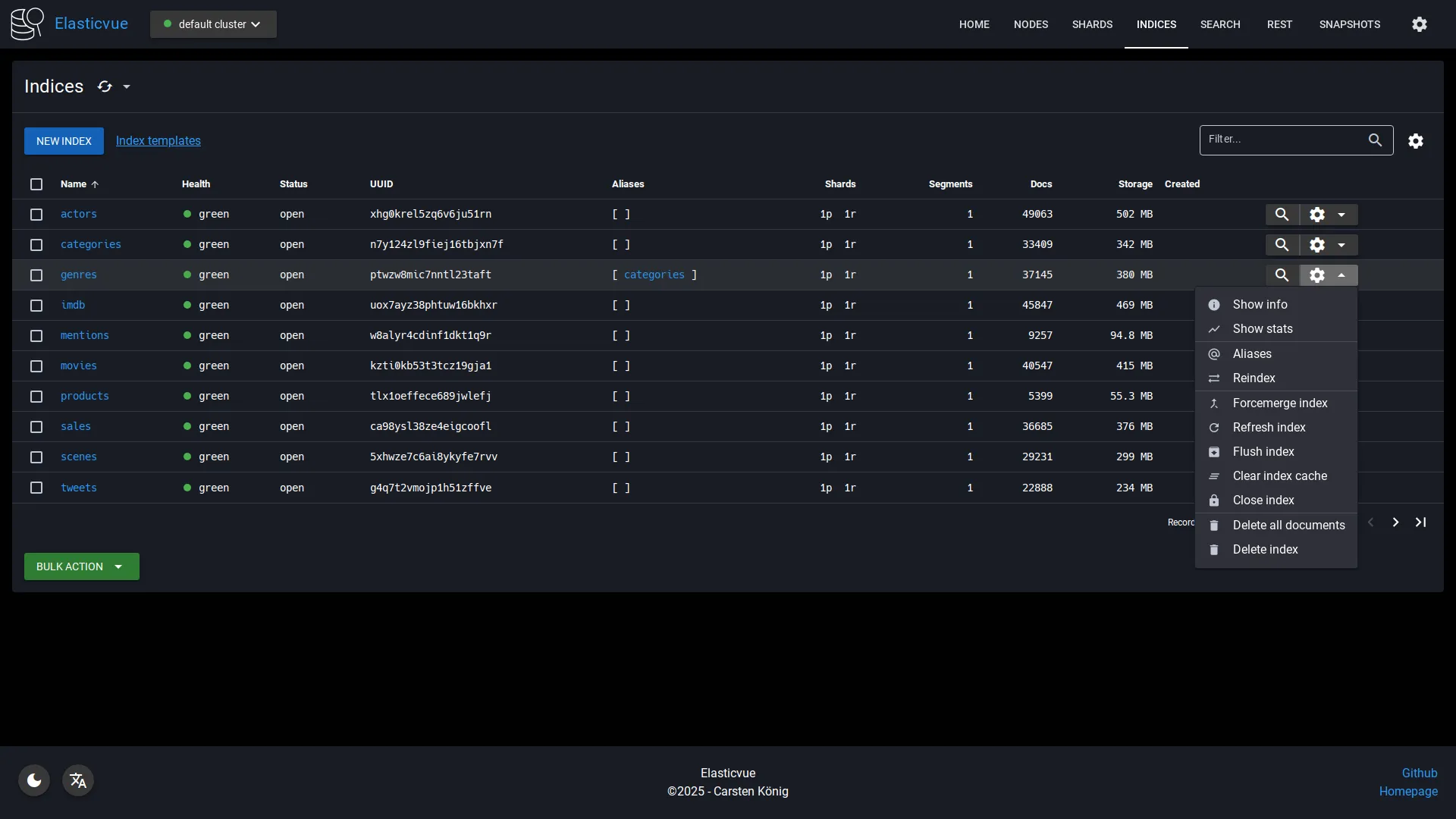Switch to the SNAPSHOTS page
The image size is (1456, 819).
point(1350,24)
